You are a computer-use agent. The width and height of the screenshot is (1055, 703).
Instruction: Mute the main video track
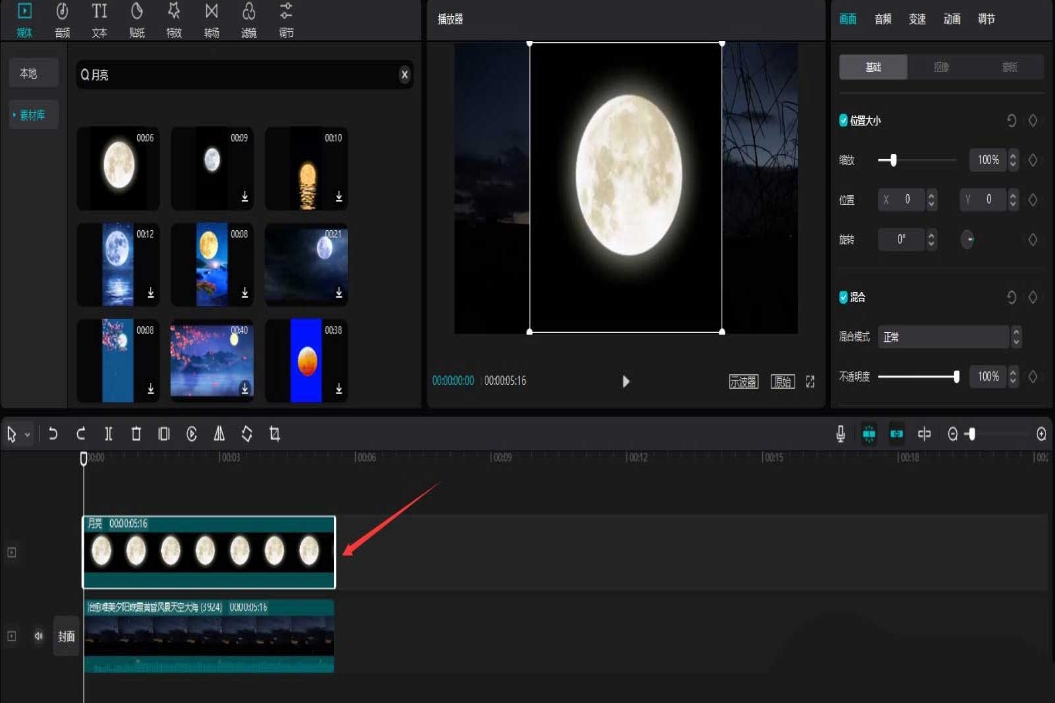[x=39, y=636]
